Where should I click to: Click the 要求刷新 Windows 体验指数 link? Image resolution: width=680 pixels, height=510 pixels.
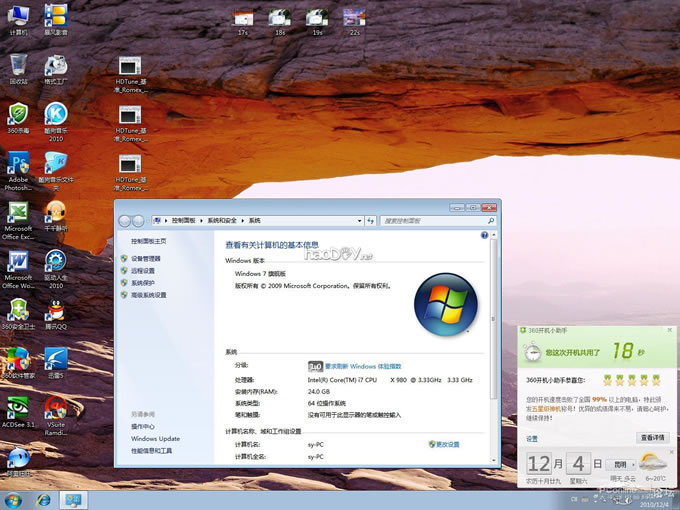(x=364, y=367)
